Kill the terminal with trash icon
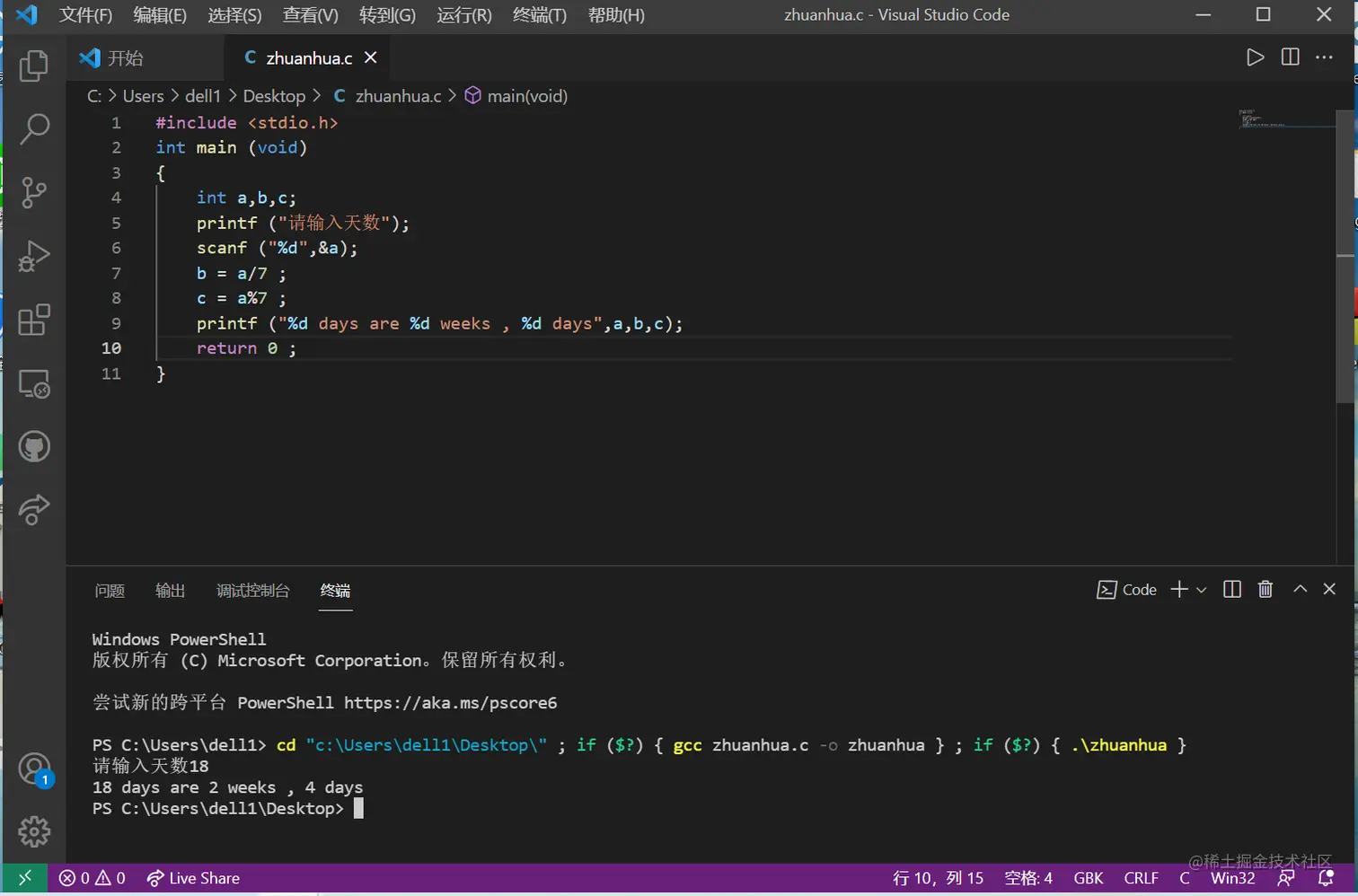 1265,589
